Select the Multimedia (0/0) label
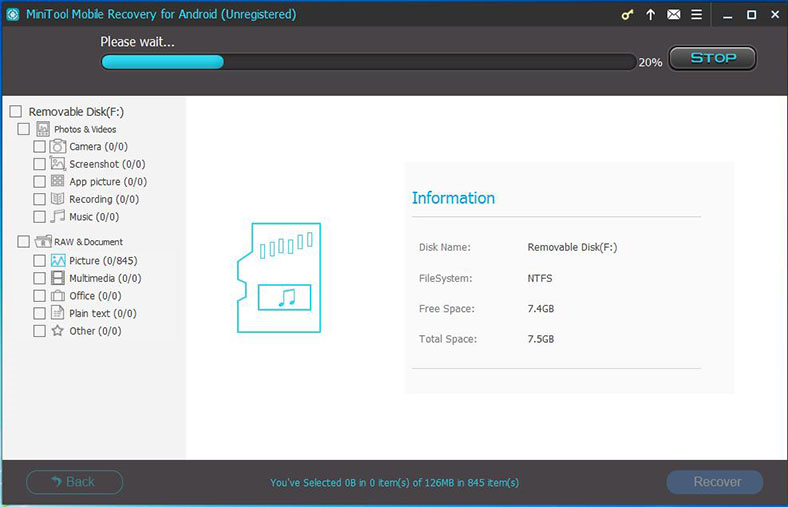Screen dimensions: 788x507 [105, 278]
